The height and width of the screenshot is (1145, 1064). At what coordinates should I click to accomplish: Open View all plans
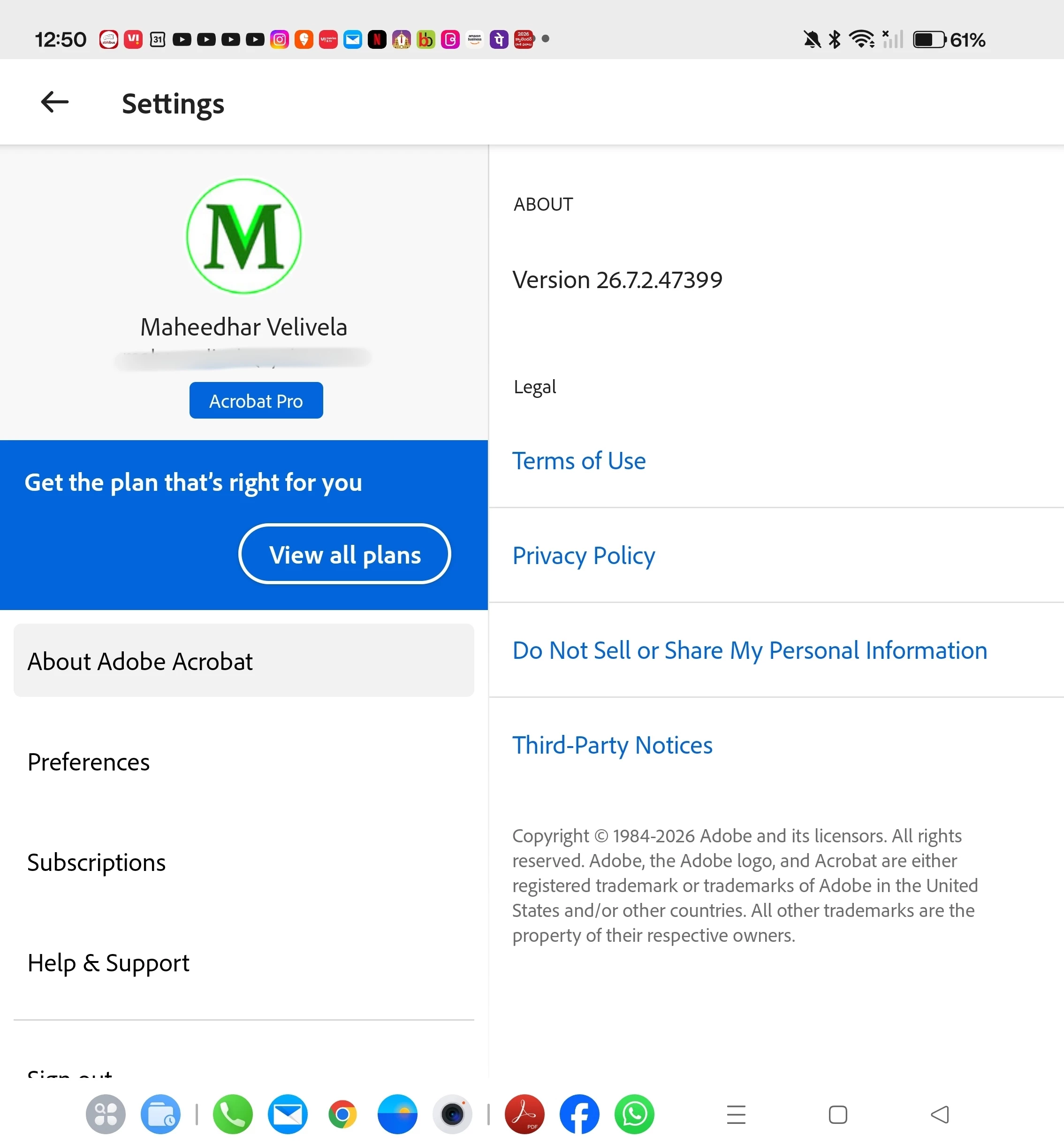point(345,554)
